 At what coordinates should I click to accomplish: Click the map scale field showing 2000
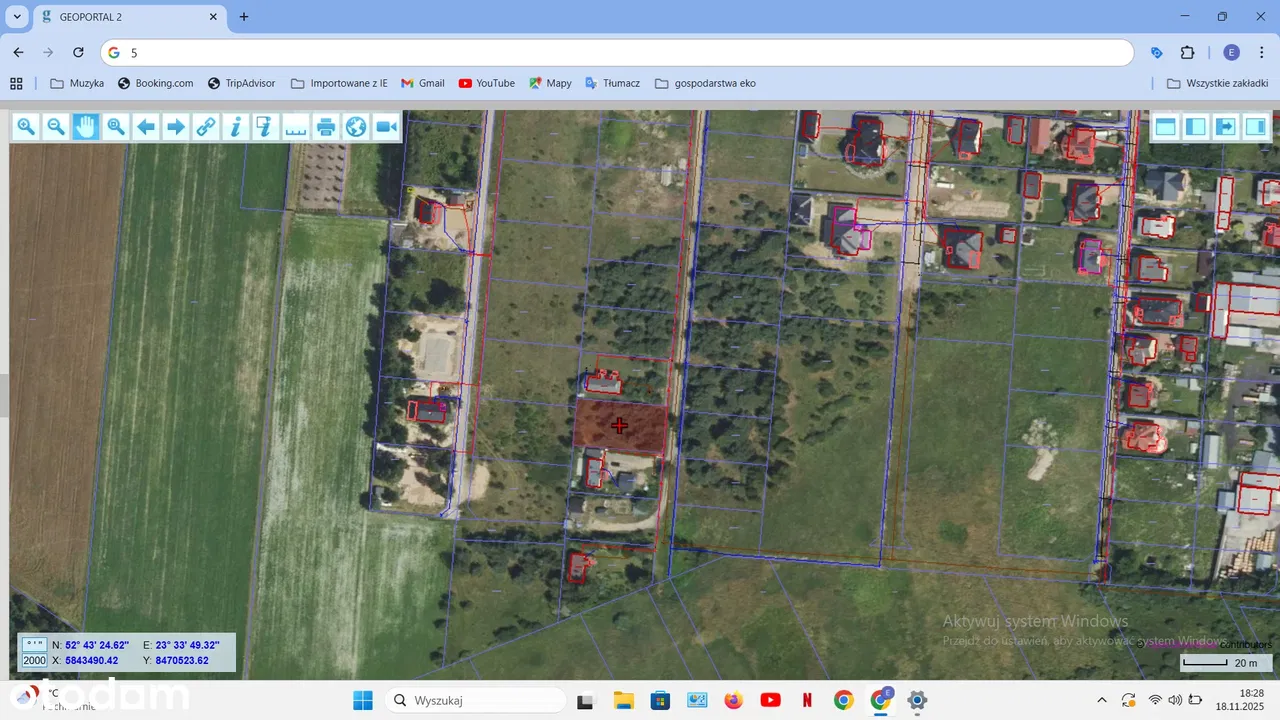[34, 661]
